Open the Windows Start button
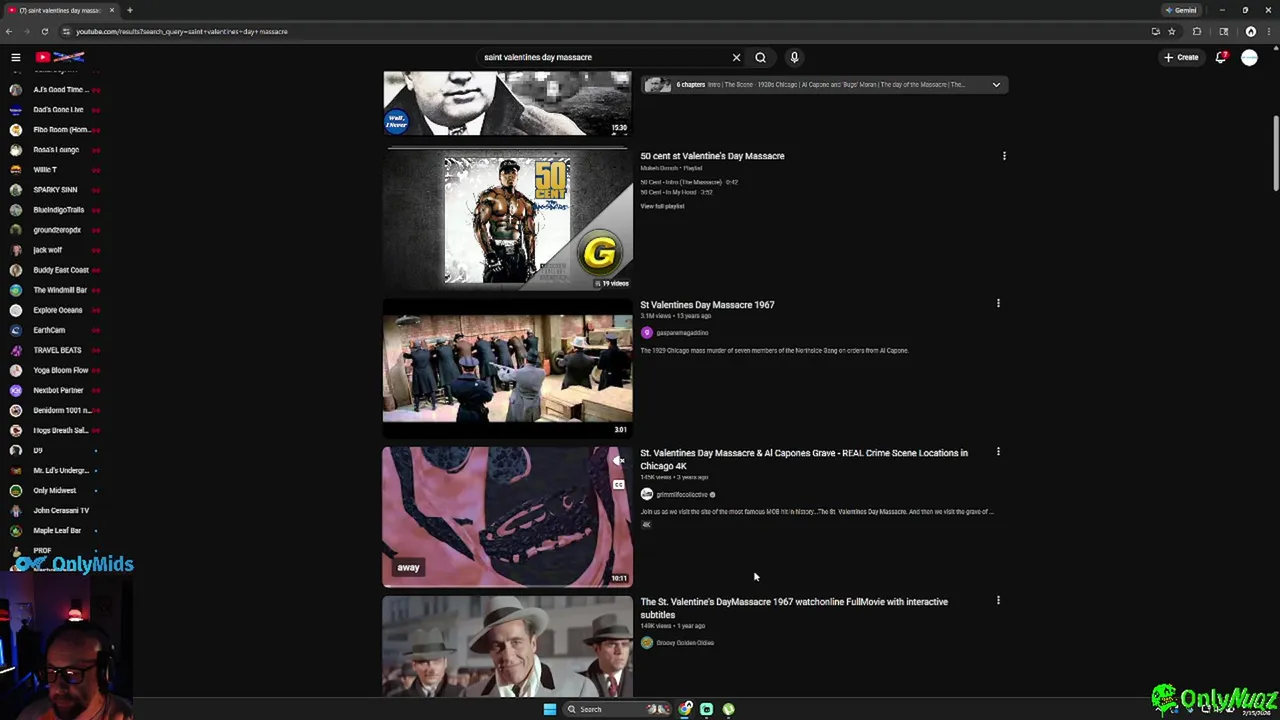The image size is (1280, 720). pos(549,709)
